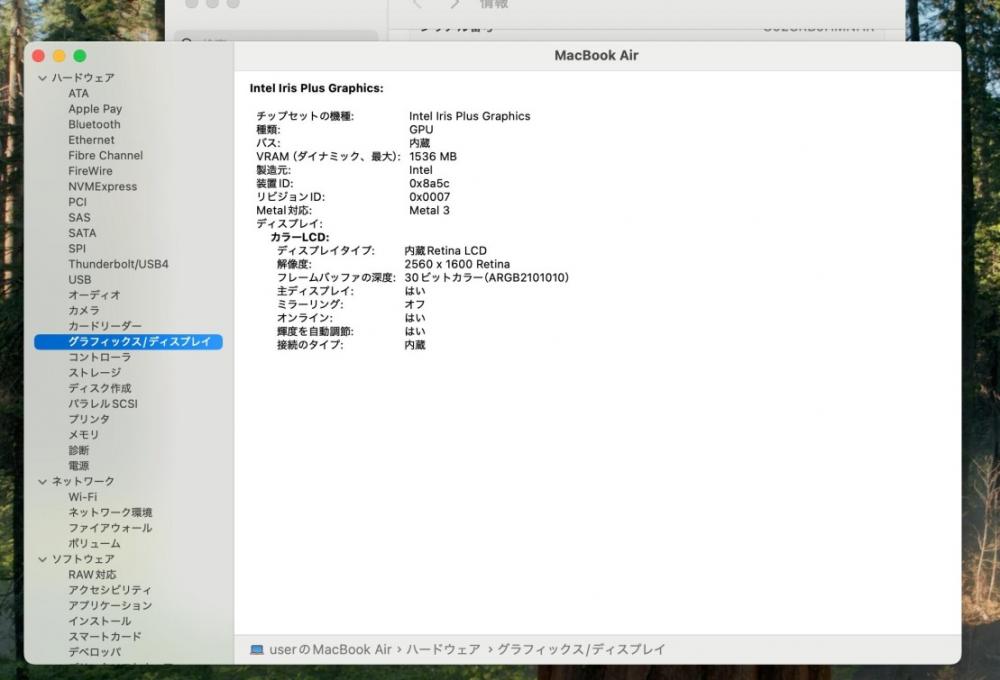Select Thunderbolt/USB4 in the sidebar
The image size is (1000, 680).
point(118,264)
